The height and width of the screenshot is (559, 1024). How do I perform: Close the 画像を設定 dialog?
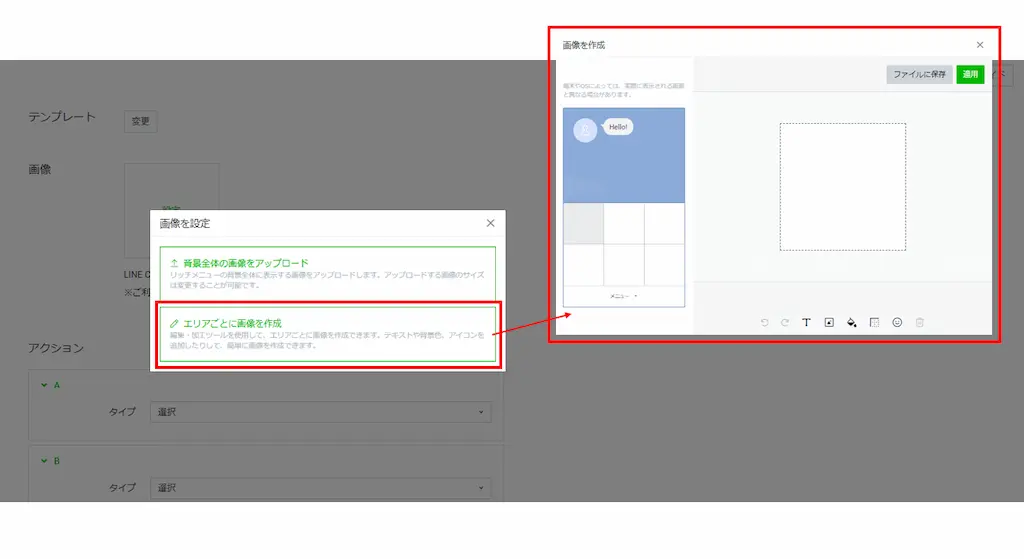490,224
